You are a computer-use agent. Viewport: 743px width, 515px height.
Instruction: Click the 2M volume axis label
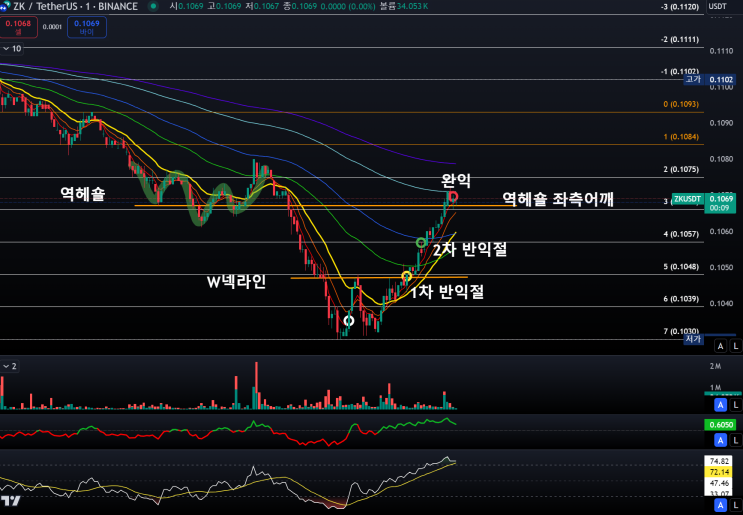(715, 366)
